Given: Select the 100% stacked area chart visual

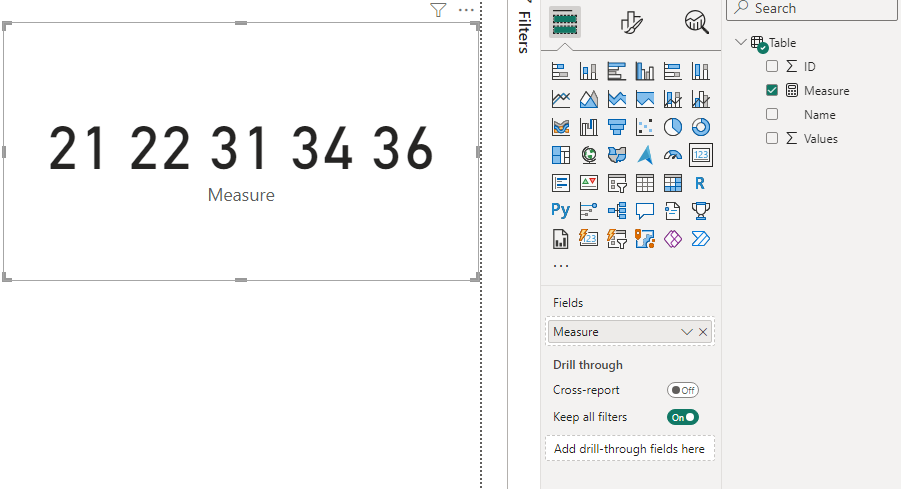Looking at the screenshot, I should [645, 99].
